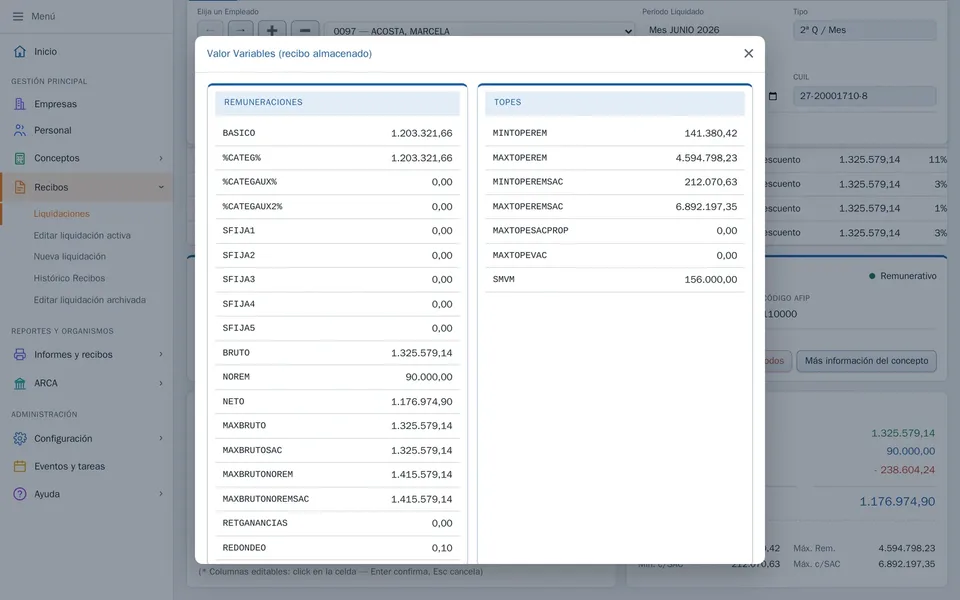Click the calendar icon beside the CUIL field
The width and height of the screenshot is (960, 600).
tap(773, 96)
